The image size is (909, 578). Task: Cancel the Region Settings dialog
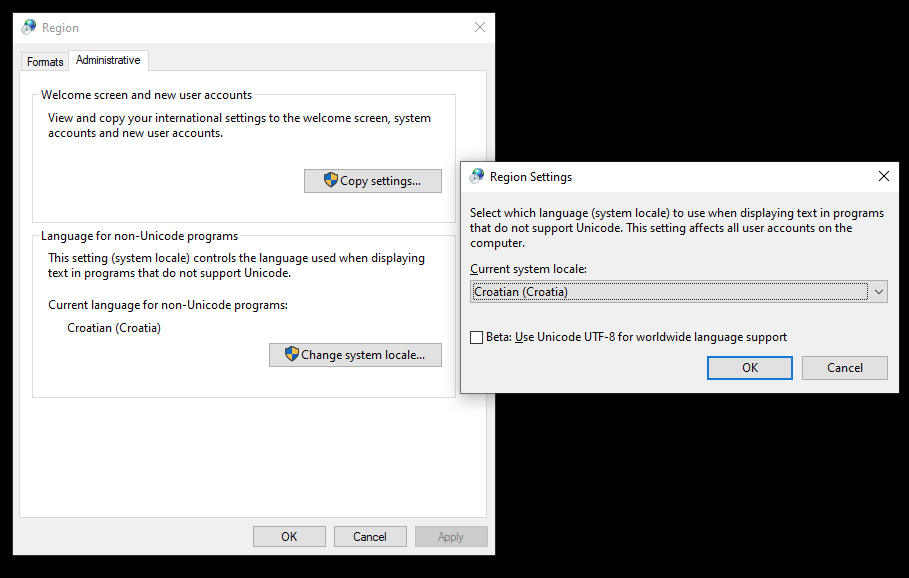click(845, 368)
